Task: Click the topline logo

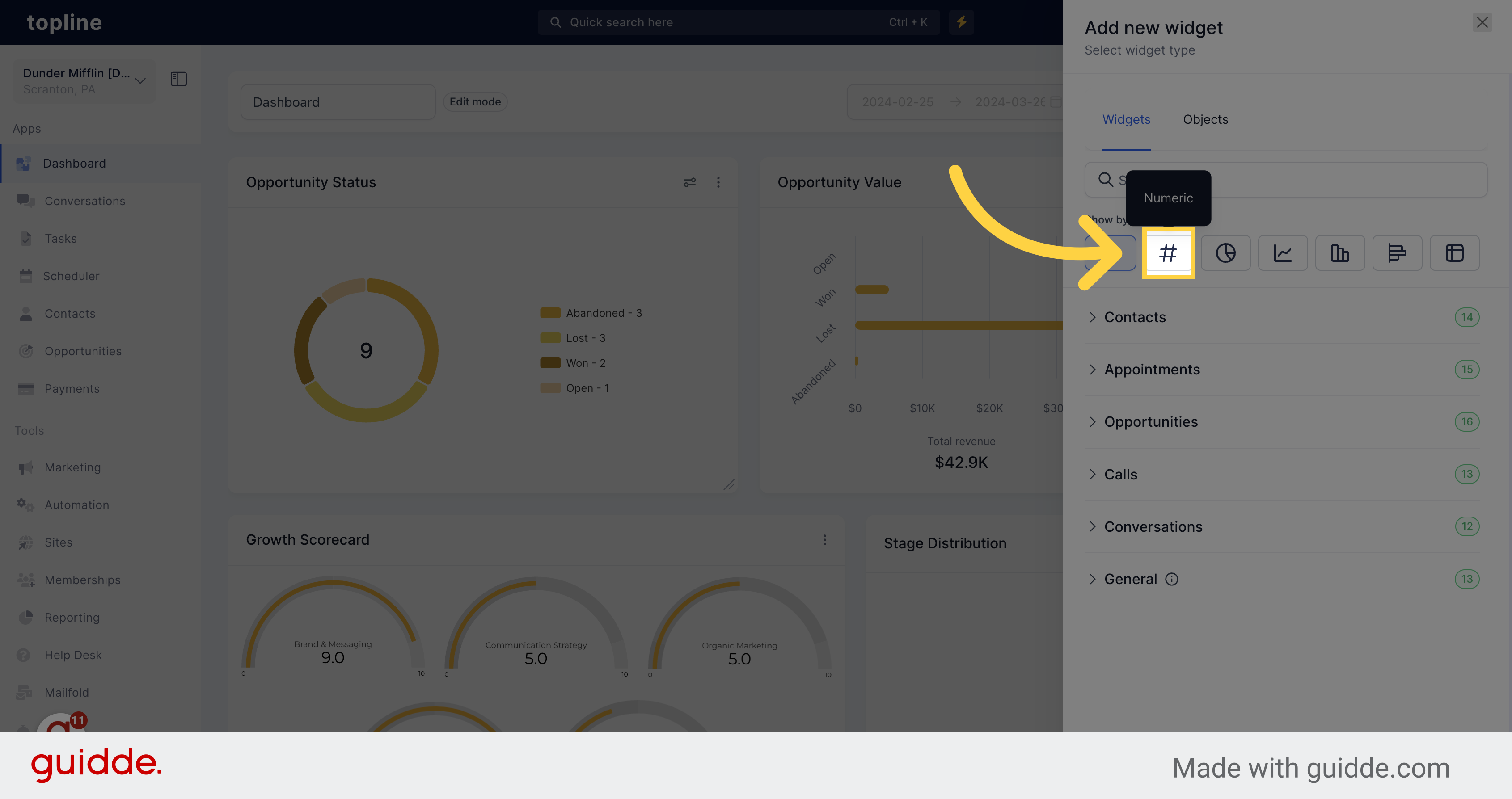Action: pyautogui.click(x=64, y=22)
